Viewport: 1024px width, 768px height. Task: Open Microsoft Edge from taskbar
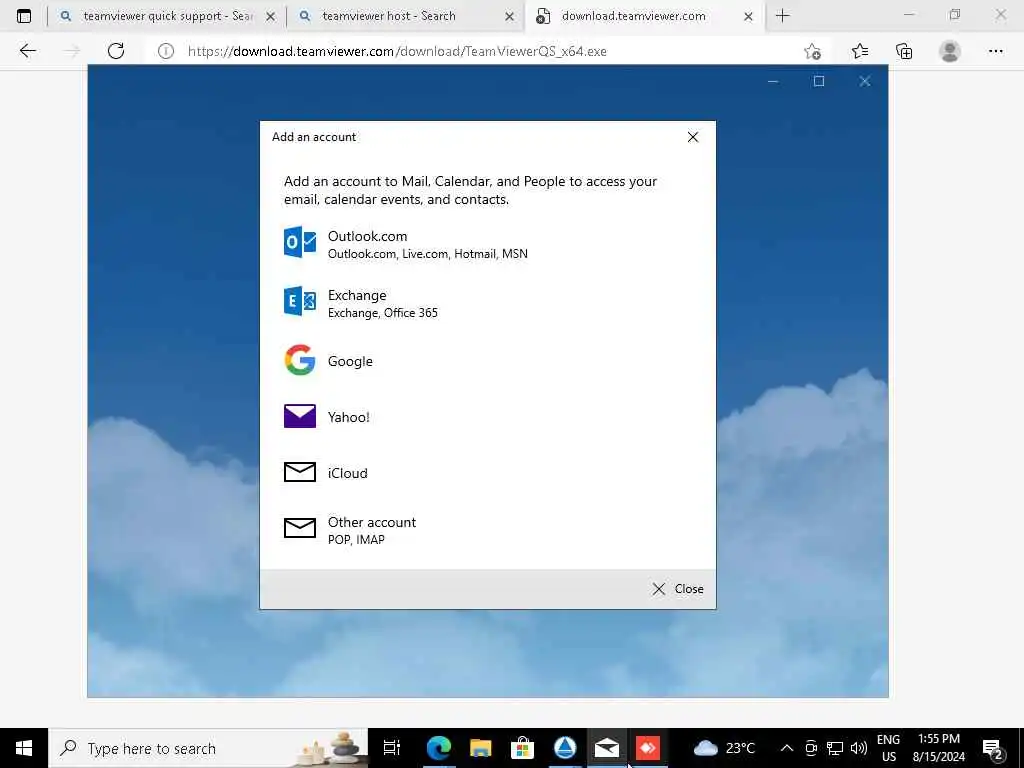coord(438,748)
